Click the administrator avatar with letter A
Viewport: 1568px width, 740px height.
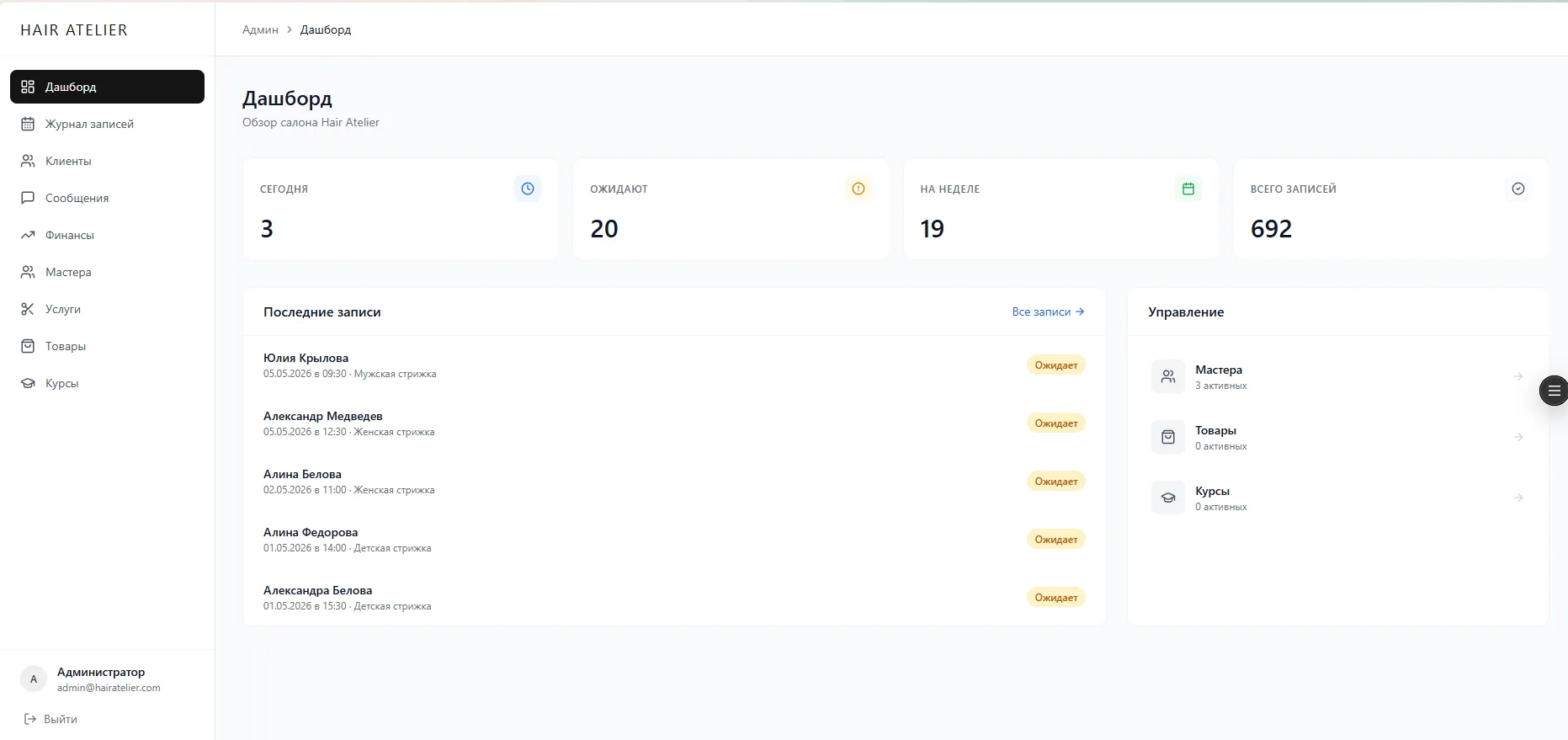click(x=34, y=679)
